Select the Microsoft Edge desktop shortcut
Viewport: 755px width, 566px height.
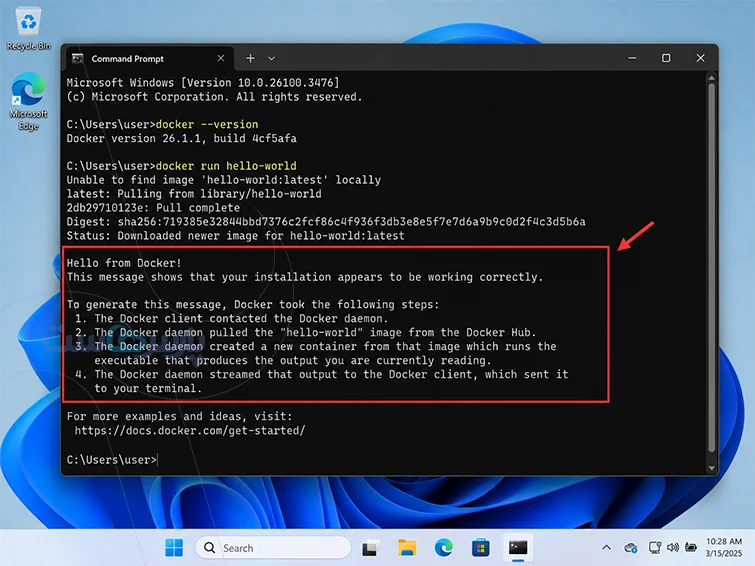tap(28, 102)
